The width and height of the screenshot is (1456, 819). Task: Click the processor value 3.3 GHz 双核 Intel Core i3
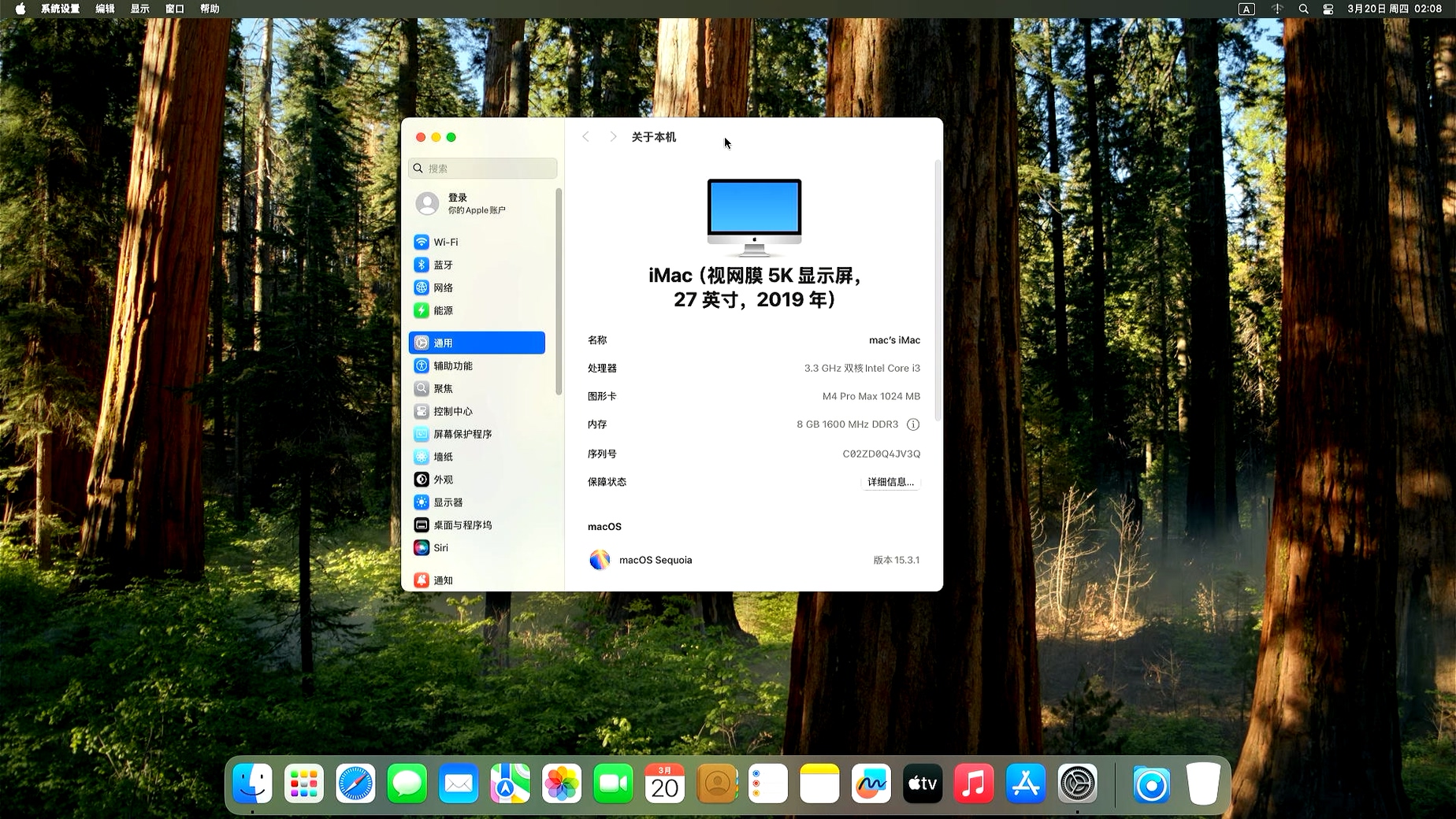point(862,368)
